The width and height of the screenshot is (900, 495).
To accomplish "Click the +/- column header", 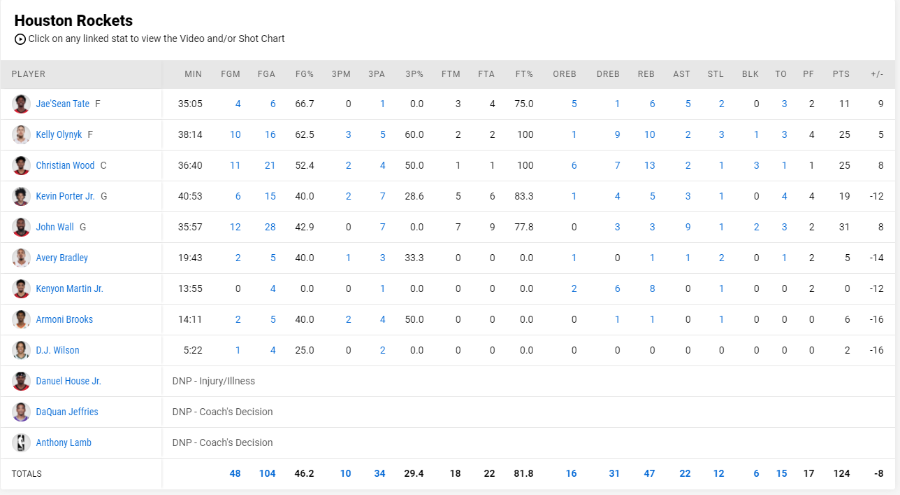I will click(877, 74).
